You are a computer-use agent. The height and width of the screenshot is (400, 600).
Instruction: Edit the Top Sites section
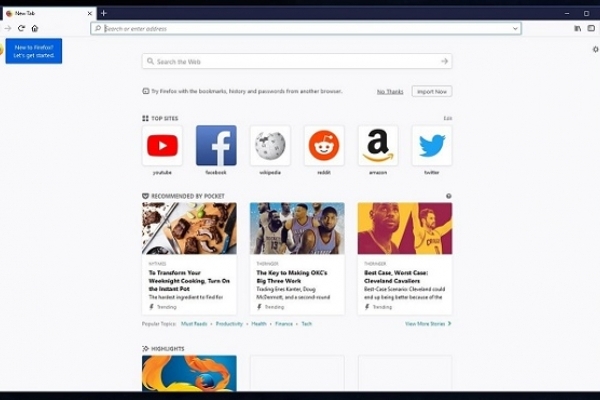click(x=448, y=118)
